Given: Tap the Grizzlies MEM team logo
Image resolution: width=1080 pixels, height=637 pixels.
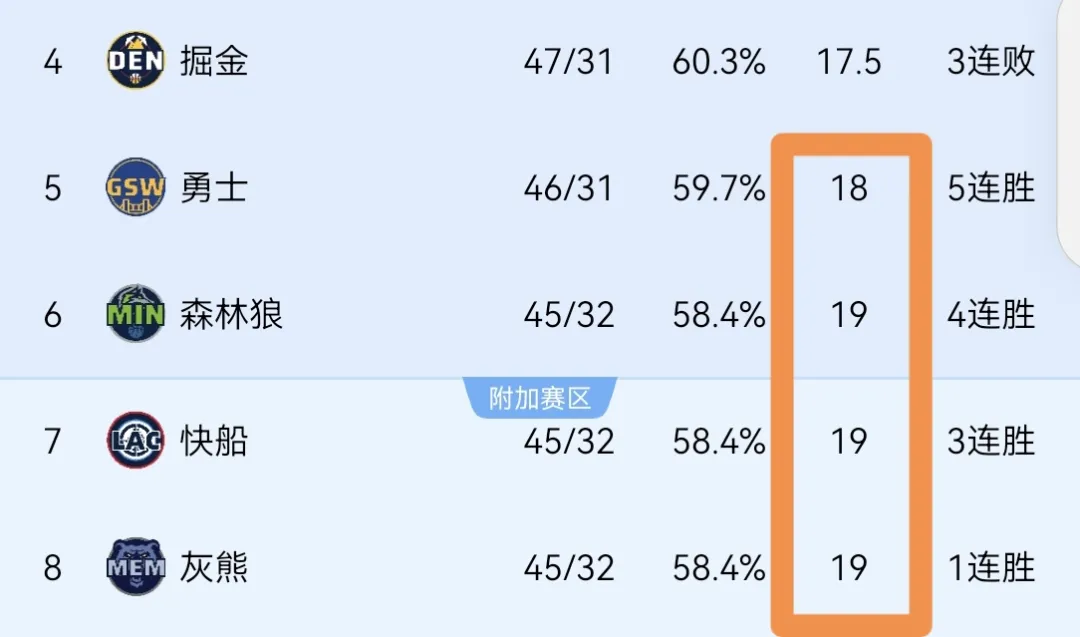Looking at the screenshot, I should pos(136,567).
